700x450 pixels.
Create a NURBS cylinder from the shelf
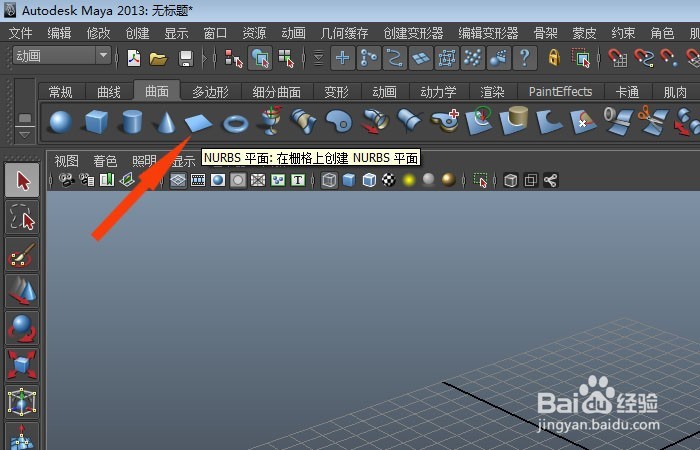(x=132, y=122)
